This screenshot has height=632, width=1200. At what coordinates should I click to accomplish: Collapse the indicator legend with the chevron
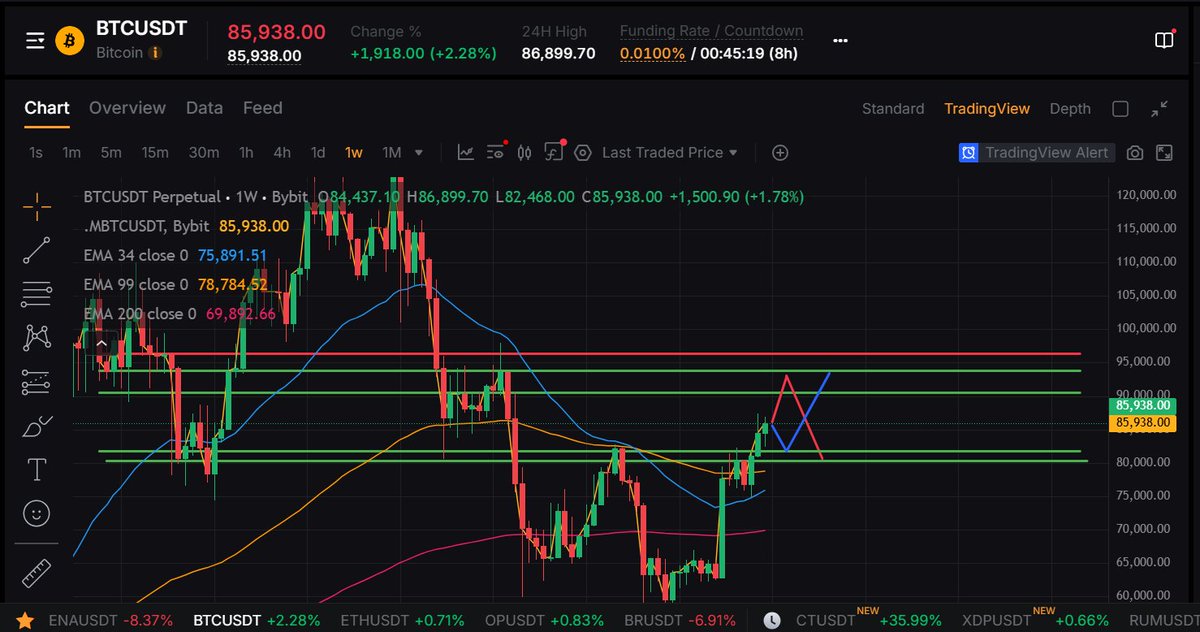(x=100, y=344)
